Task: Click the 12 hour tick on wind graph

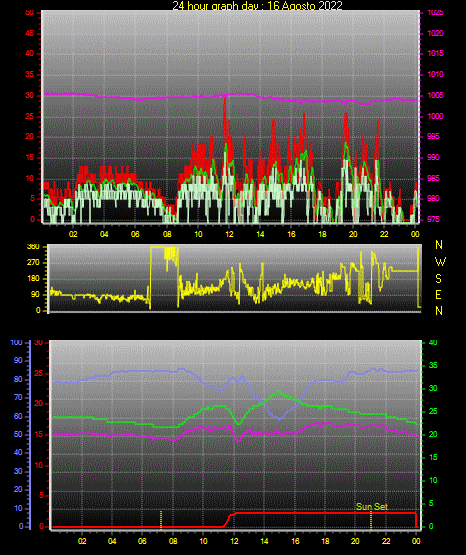Action: pos(229,234)
